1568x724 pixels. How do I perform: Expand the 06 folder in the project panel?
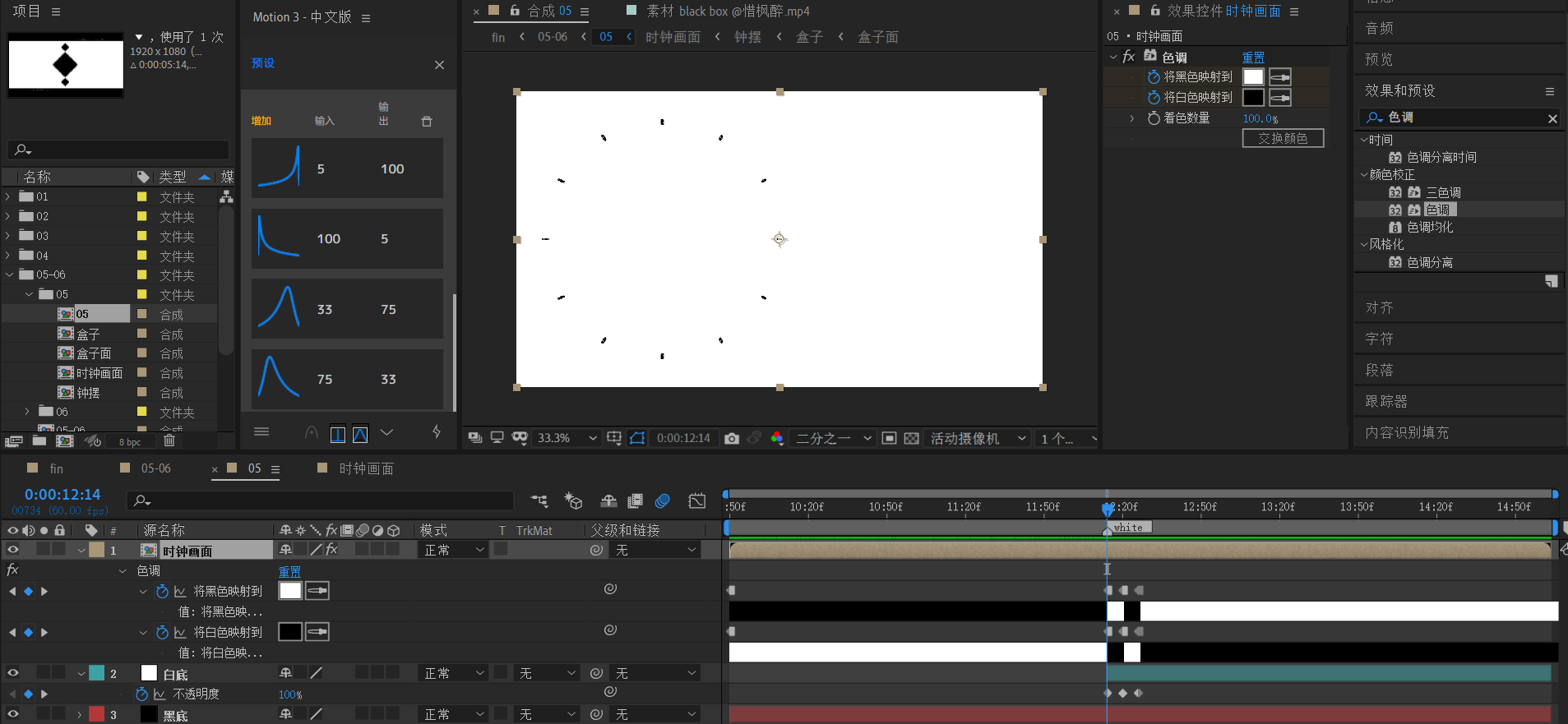point(27,412)
